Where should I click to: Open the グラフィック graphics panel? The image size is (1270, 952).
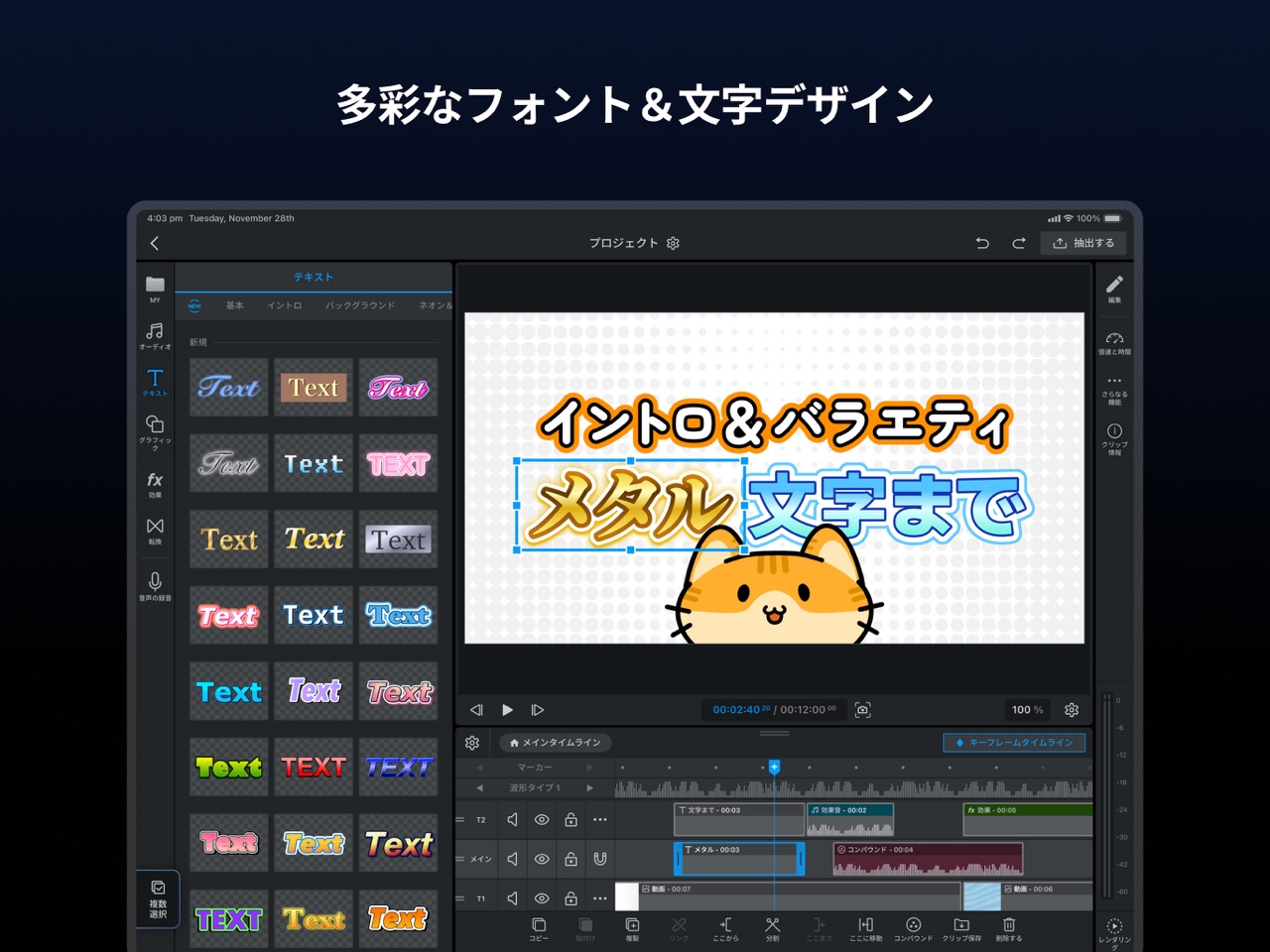(x=155, y=432)
